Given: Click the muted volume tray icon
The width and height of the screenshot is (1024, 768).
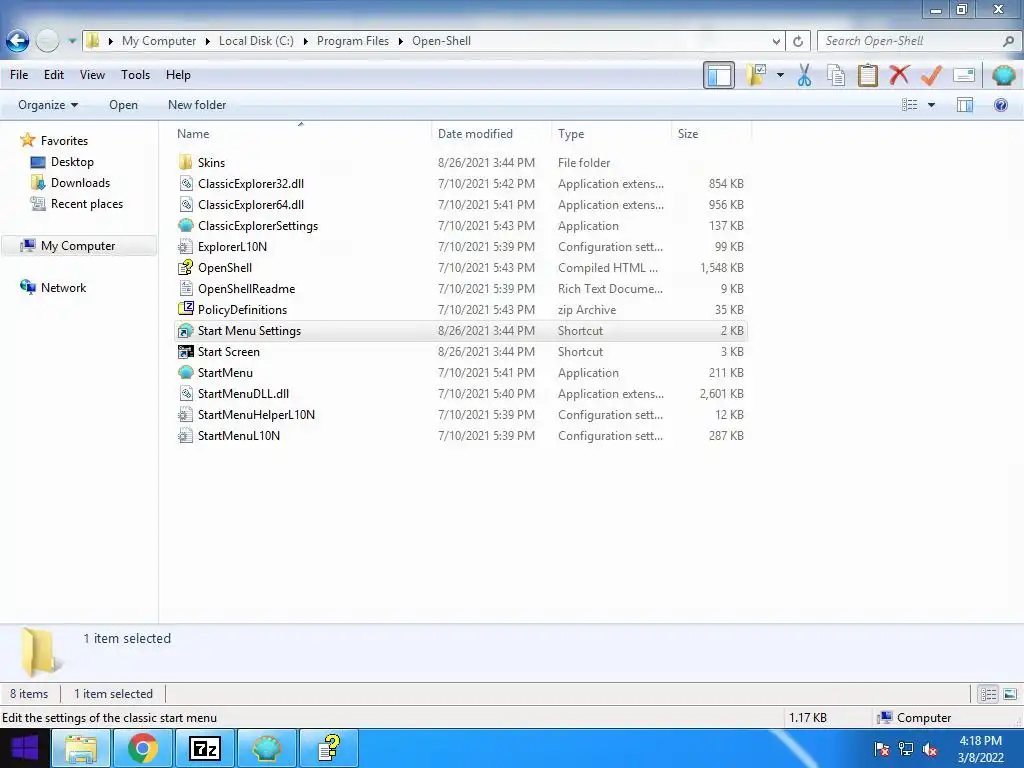Looking at the screenshot, I should [x=930, y=749].
